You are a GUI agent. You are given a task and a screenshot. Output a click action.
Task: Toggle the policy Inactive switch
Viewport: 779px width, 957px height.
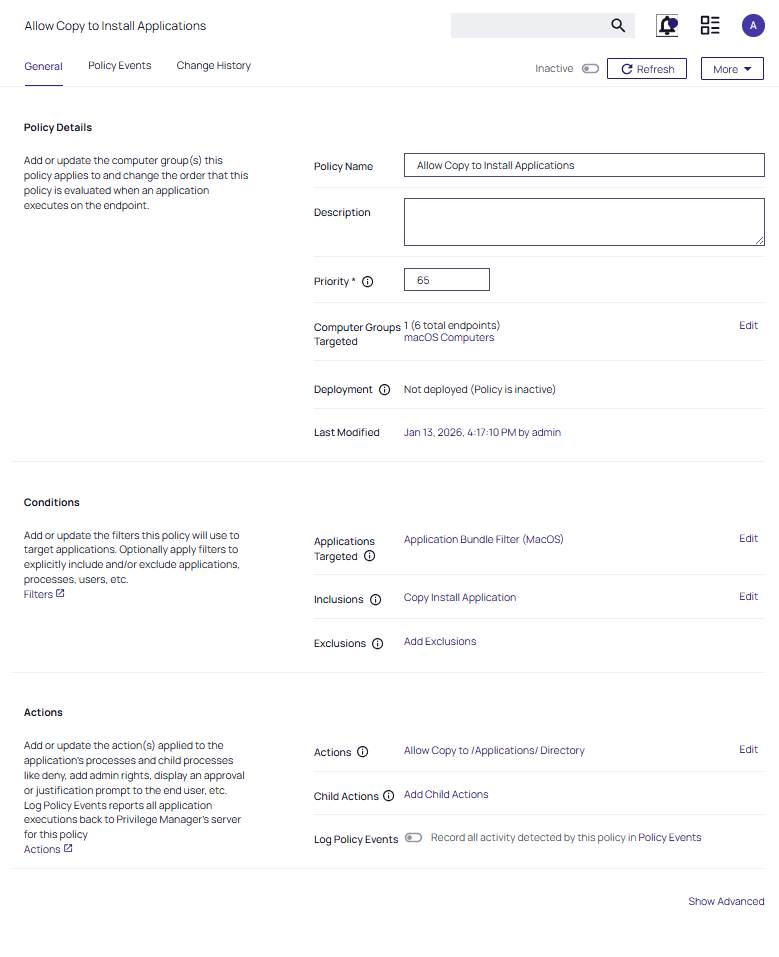click(x=590, y=69)
